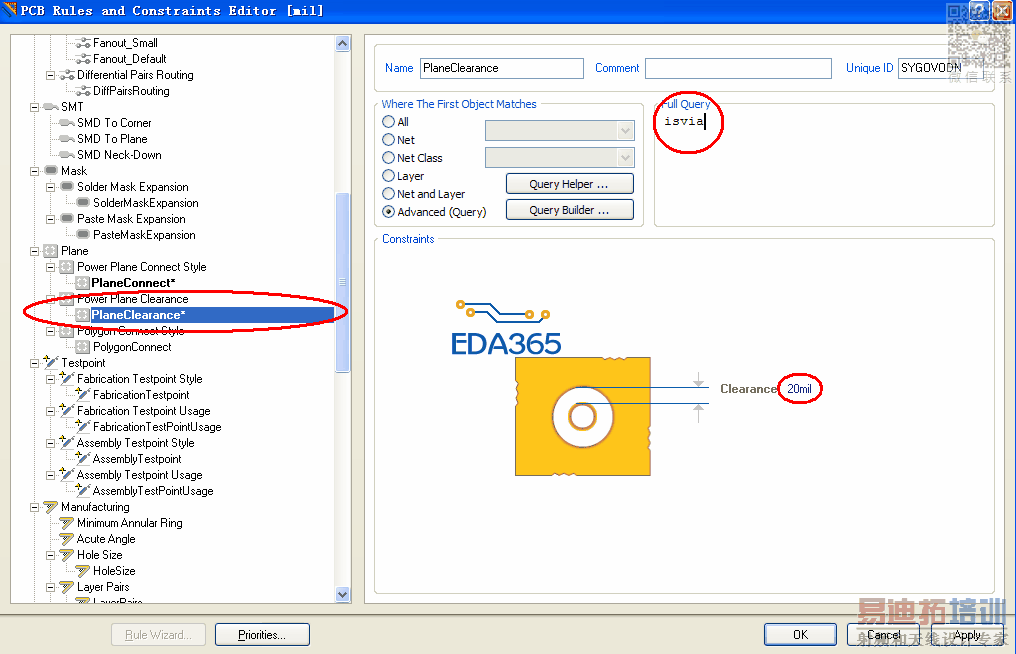Select the SolderMaskExpansion rule
Screen dimensions: 1016x654
146,203
